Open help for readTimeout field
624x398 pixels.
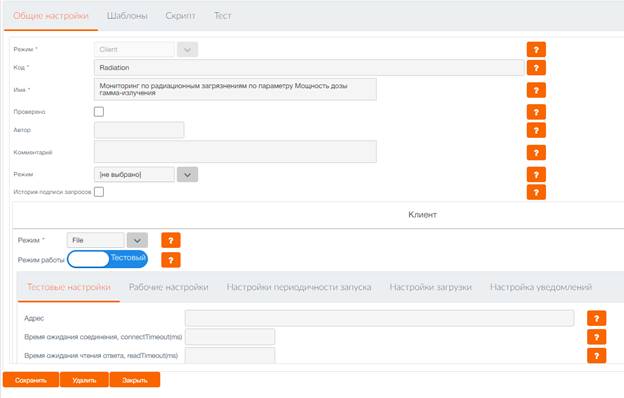[x=597, y=355]
